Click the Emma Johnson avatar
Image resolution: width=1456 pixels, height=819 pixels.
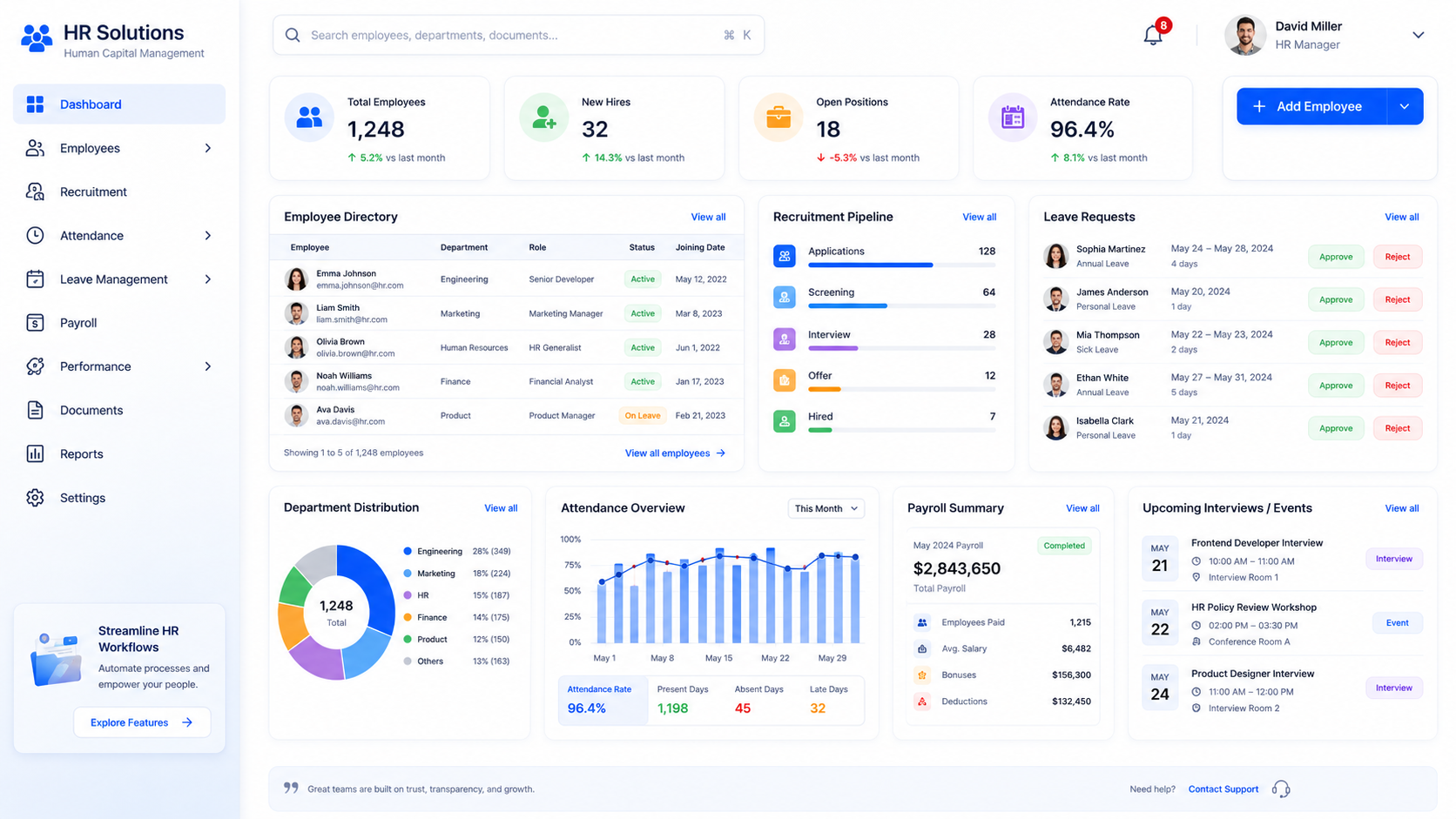(296, 279)
